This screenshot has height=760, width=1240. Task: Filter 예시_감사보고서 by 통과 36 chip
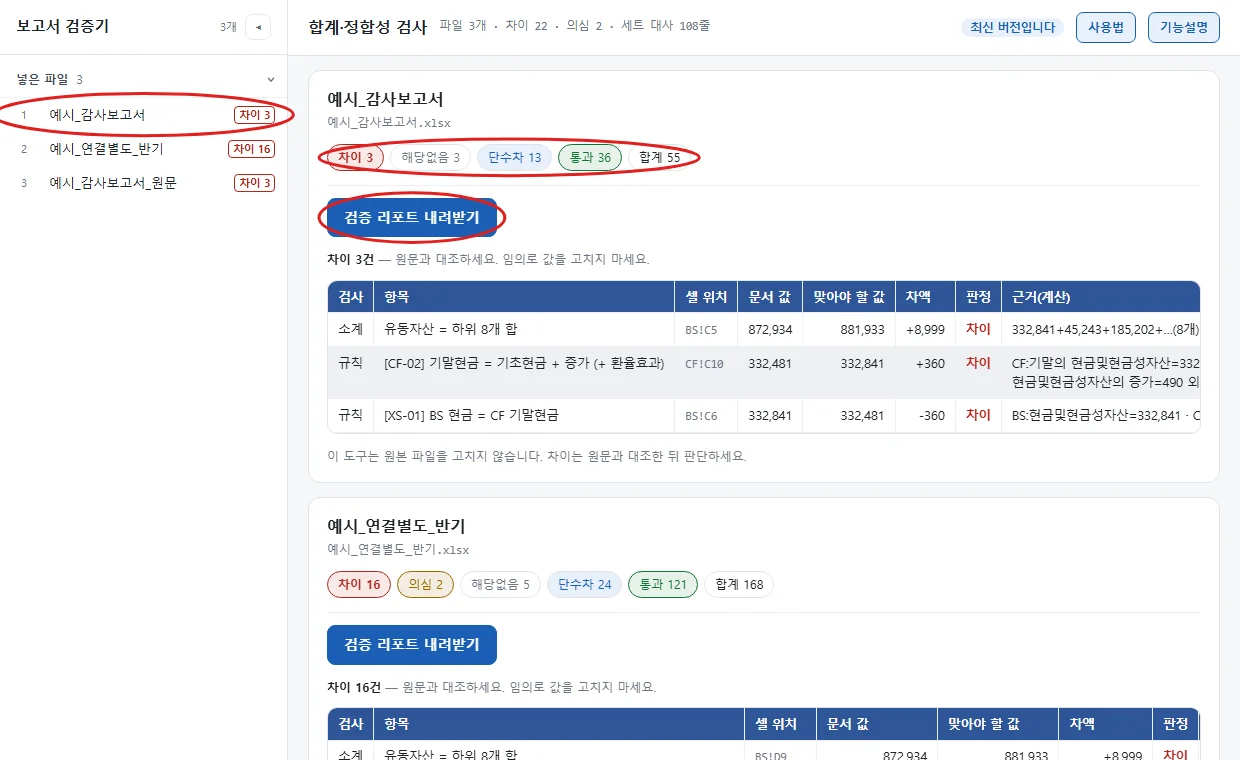coord(590,157)
